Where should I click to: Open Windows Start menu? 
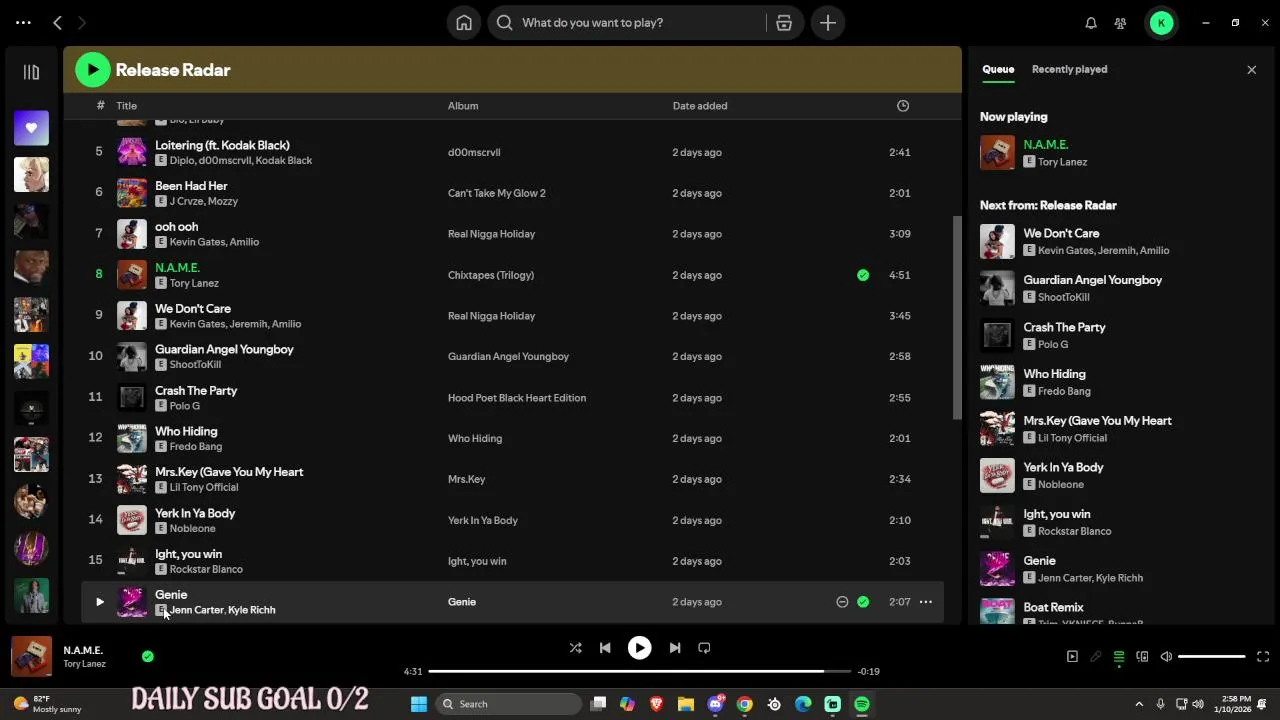[419, 704]
